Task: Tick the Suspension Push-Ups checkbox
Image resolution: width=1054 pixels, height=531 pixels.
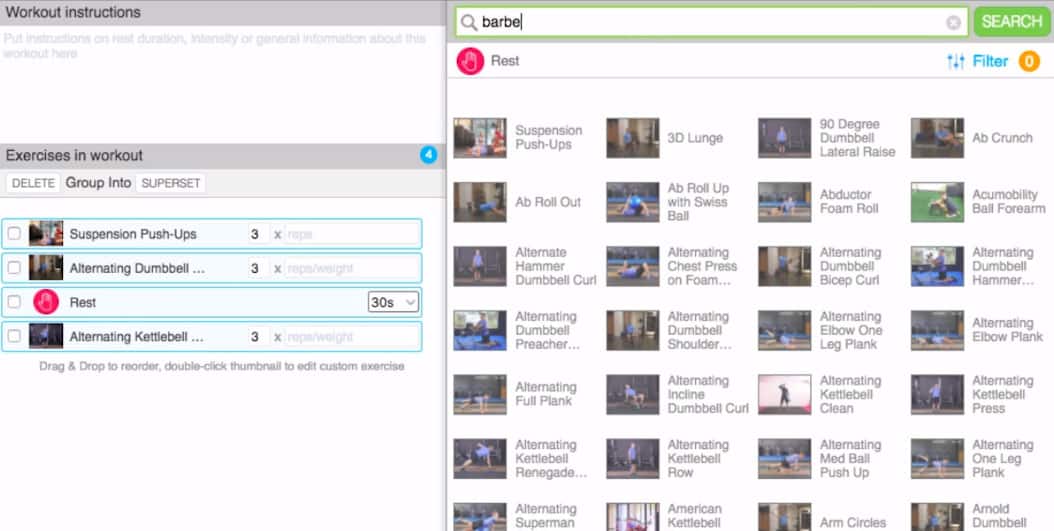Action: coord(14,234)
